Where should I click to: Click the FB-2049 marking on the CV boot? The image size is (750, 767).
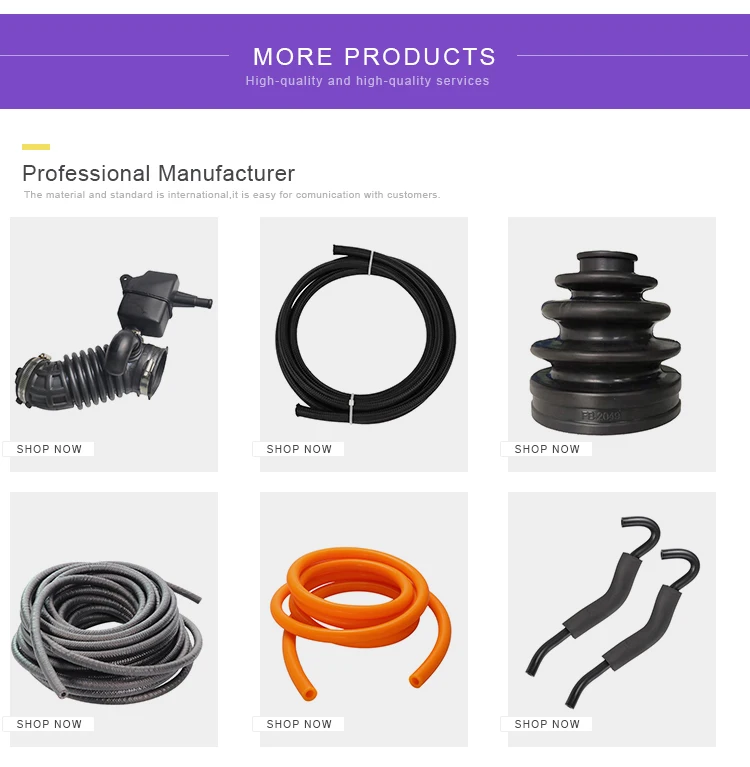(x=600, y=416)
